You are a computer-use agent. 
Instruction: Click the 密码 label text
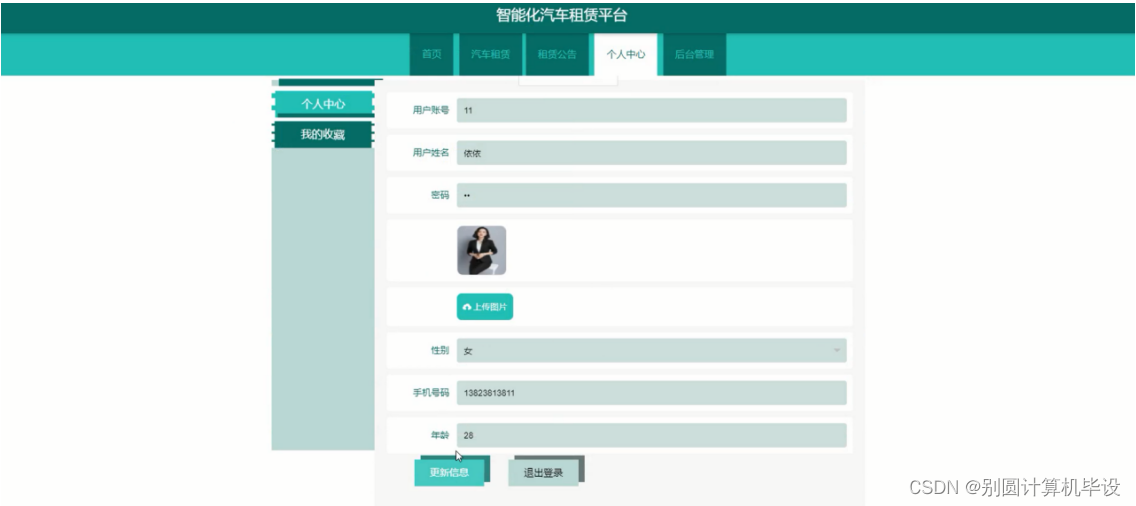coord(440,195)
